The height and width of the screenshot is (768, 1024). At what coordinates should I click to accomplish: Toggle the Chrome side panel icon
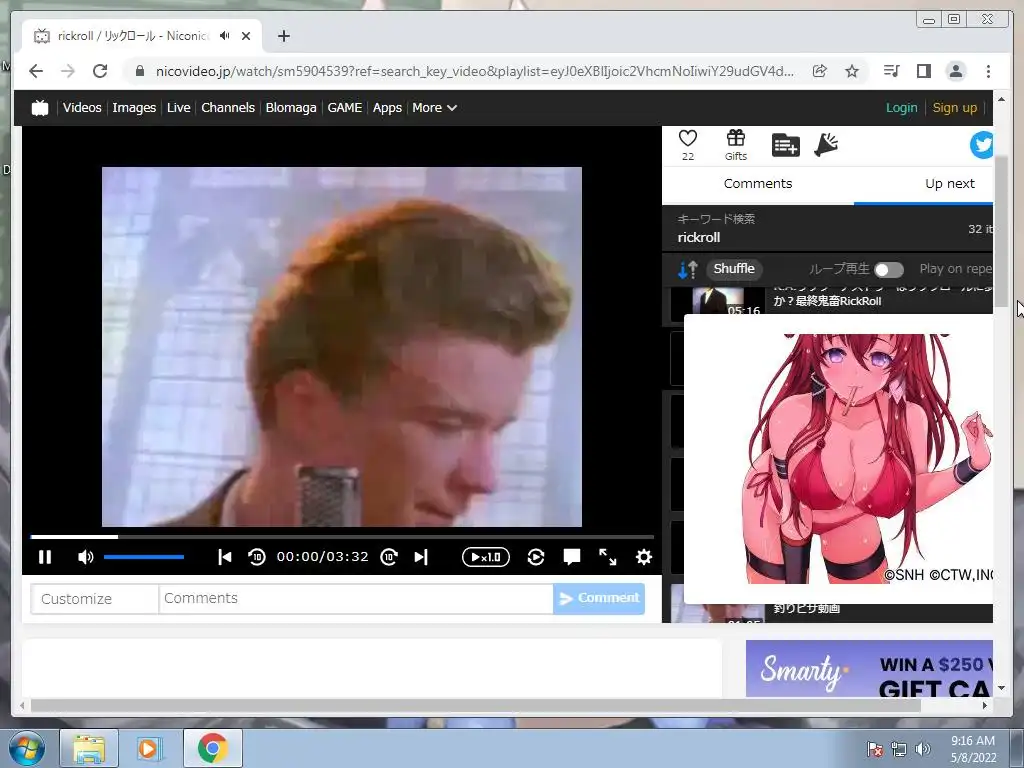click(x=923, y=71)
